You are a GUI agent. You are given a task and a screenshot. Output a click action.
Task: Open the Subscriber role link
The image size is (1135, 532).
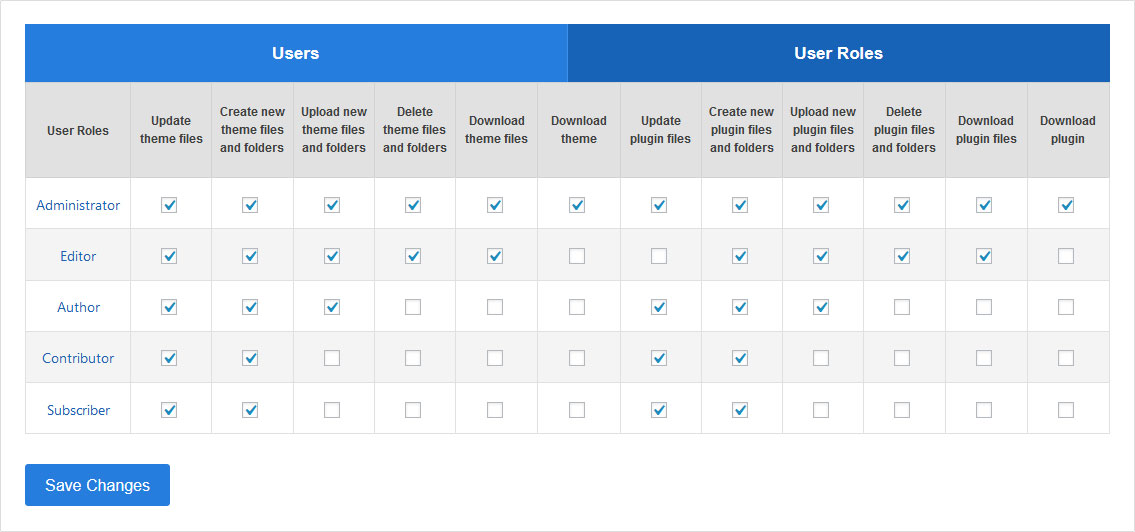pyautogui.click(x=78, y=410)
